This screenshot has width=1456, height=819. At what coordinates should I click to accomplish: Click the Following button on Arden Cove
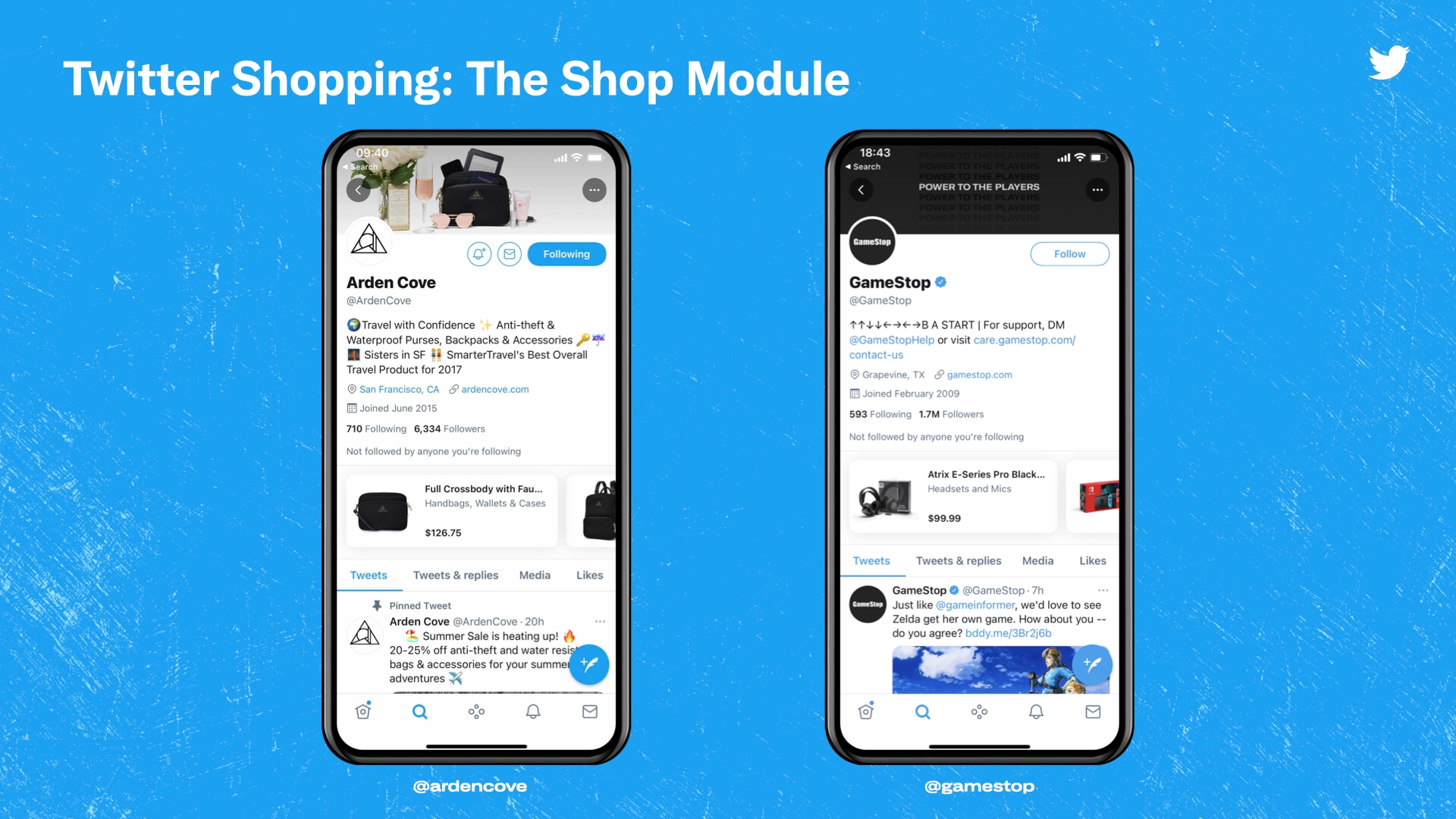566,254
